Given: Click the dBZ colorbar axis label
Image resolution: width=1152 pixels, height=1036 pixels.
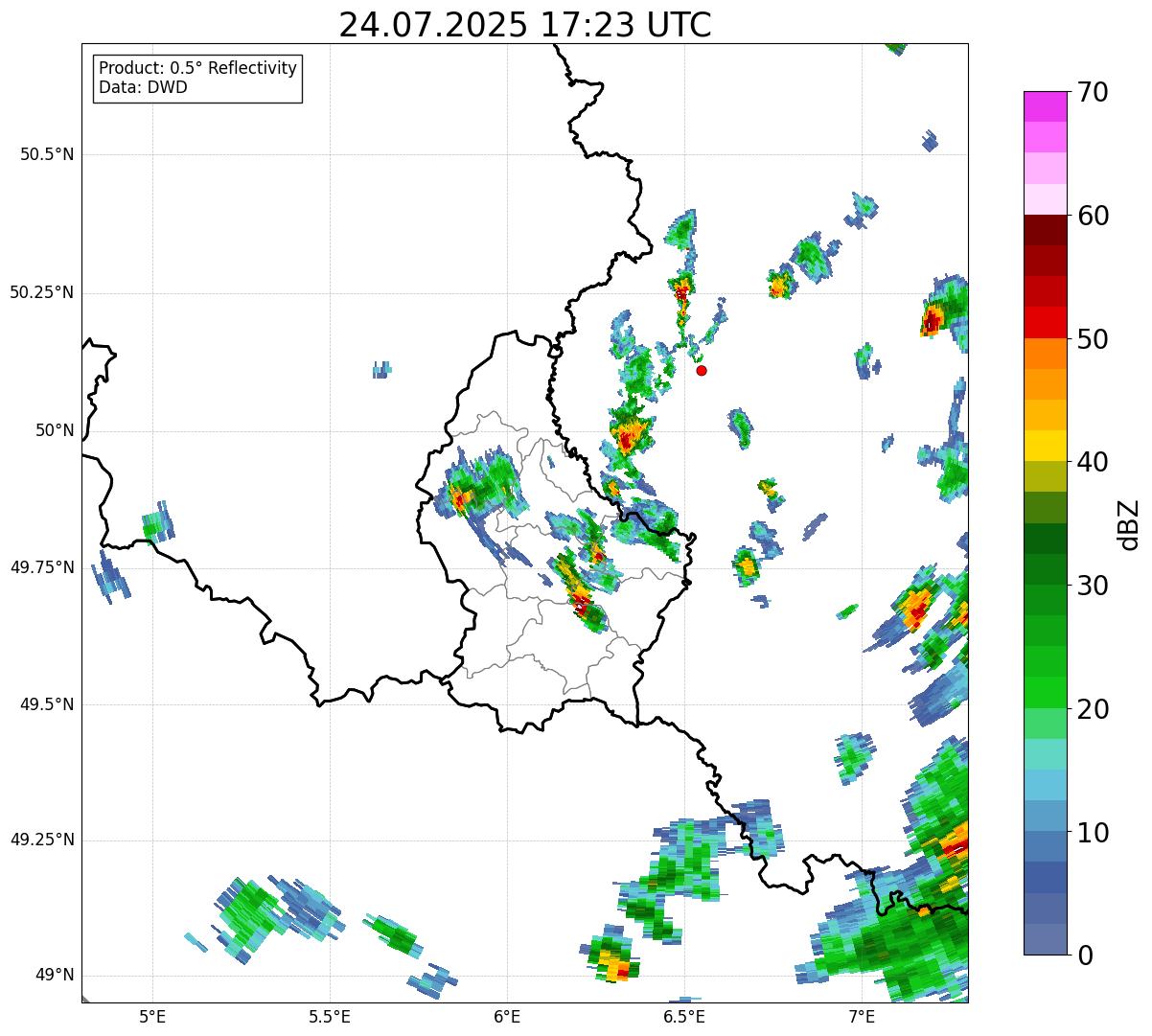Looking at the screenshot, I should [x=1130, y=524].
